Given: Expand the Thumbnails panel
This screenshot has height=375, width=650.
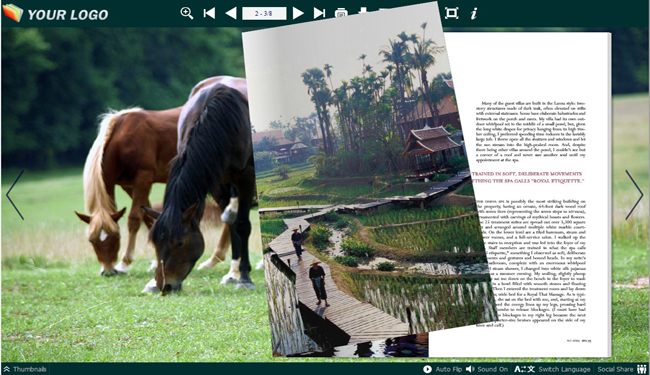Looking at the screenshot, I should (25, 369).
